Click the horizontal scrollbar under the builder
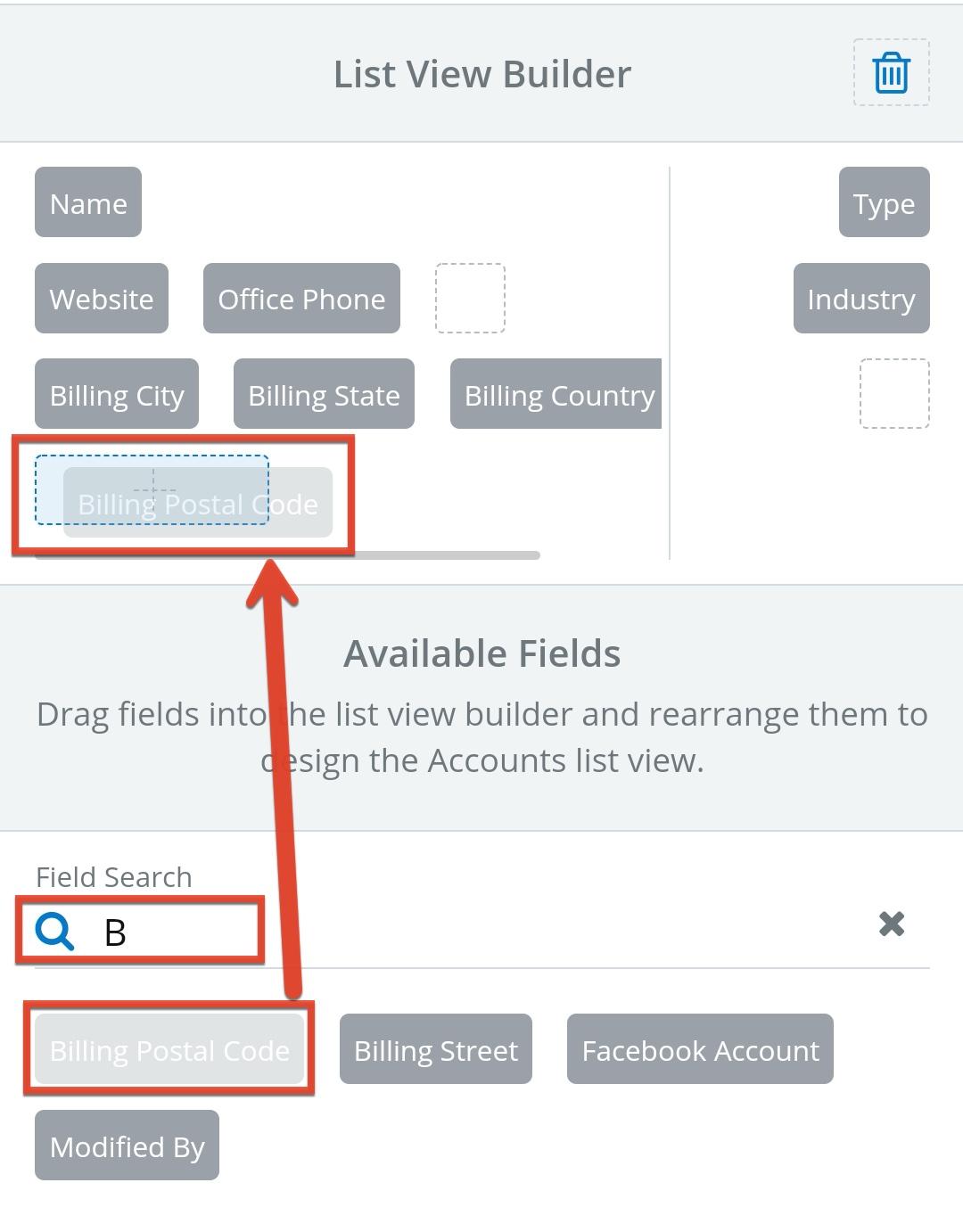Viewport: 963px width, 1232px height. pyautogui.click(x=285, y=554)
